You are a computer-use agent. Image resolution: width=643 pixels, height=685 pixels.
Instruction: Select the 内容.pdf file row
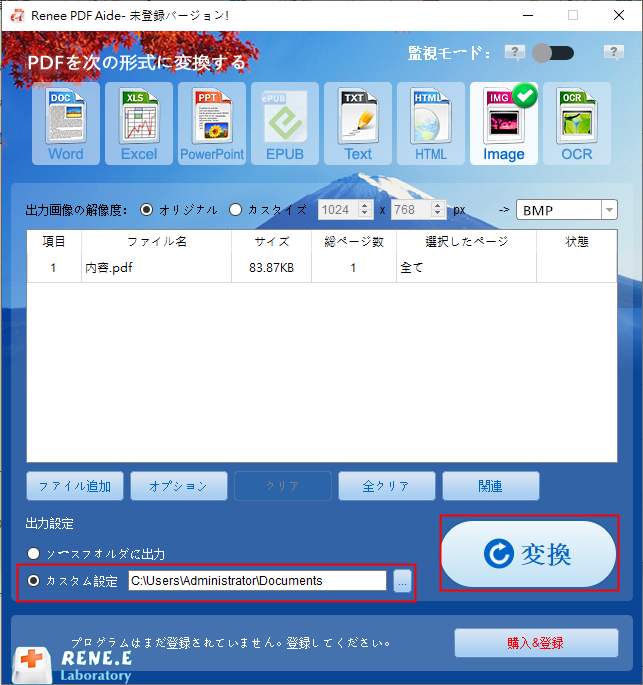(x=156, y=268)
